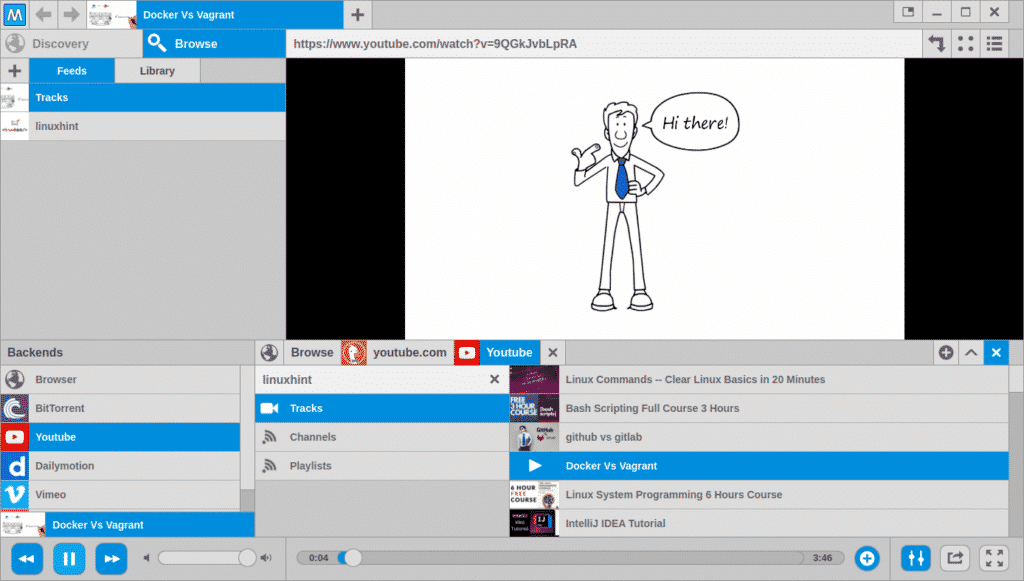1024x581 pixels.
Task: Click the share/export icon in player bar
Action: pos(955,558)
